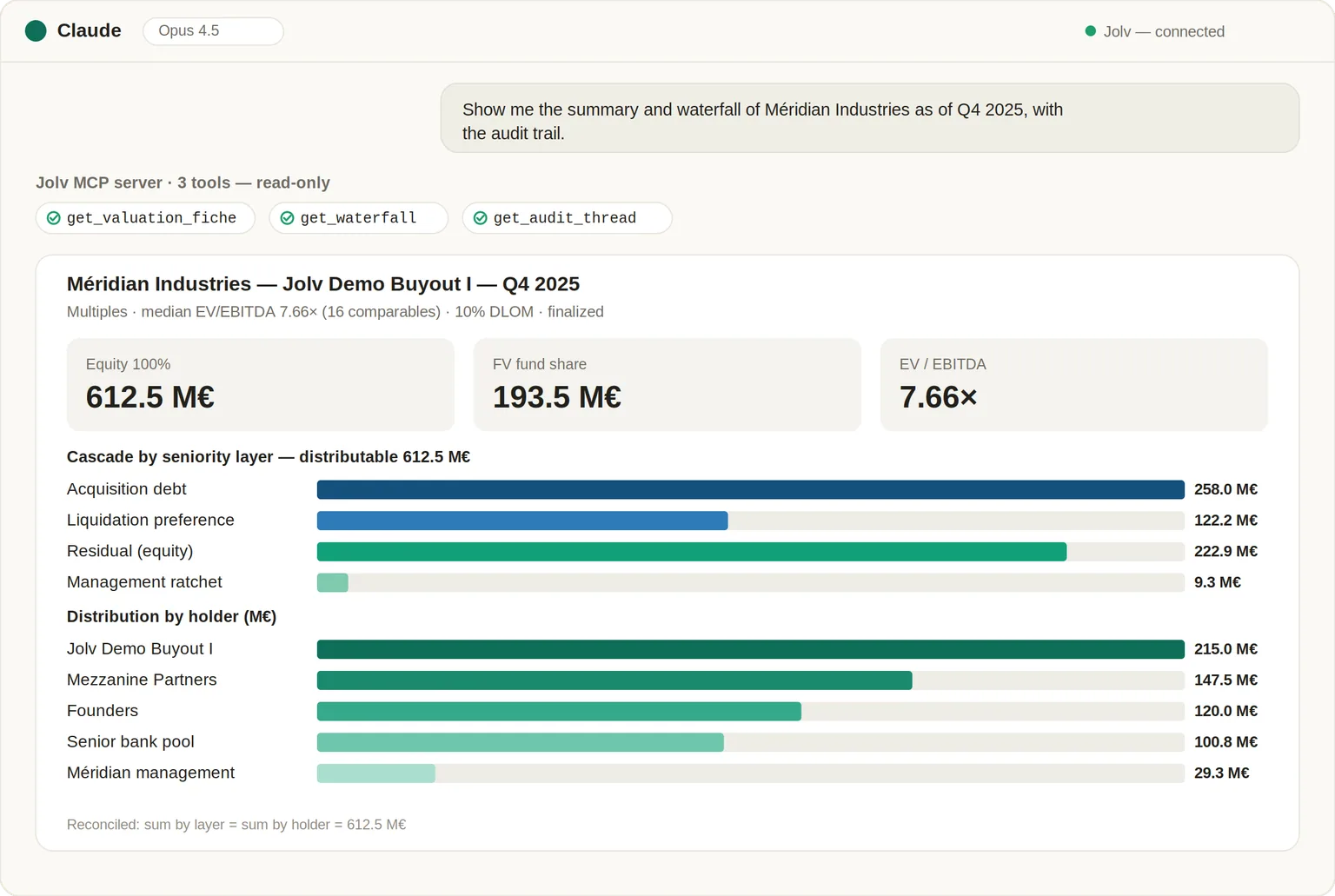Click the get_waterfall tool chip
Viewport: 1335px width, 896px height.
pos(358,218)
